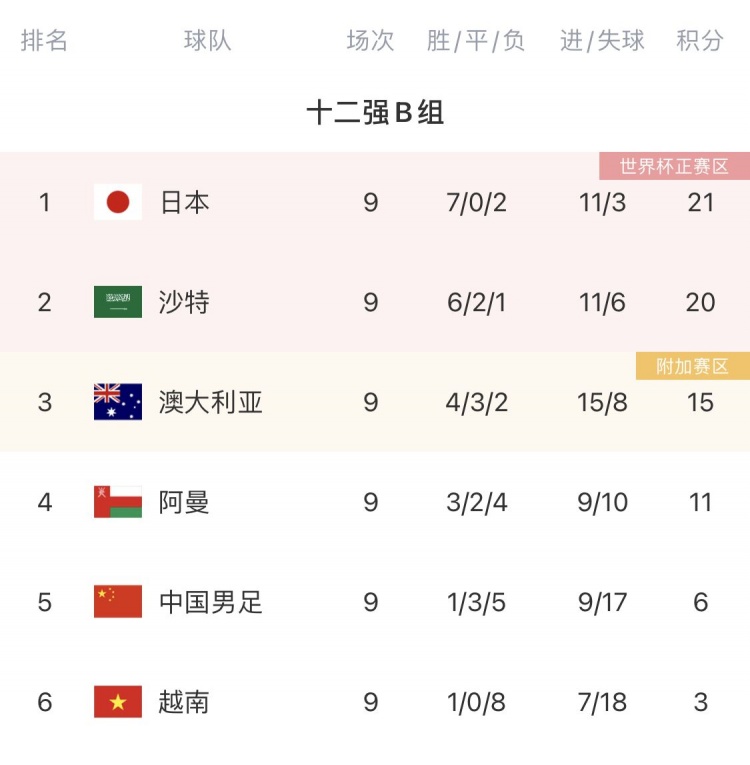Viewport: 750px width, 765px height.
Task: Select the 澳大利亚 team name
Action: 210,402
